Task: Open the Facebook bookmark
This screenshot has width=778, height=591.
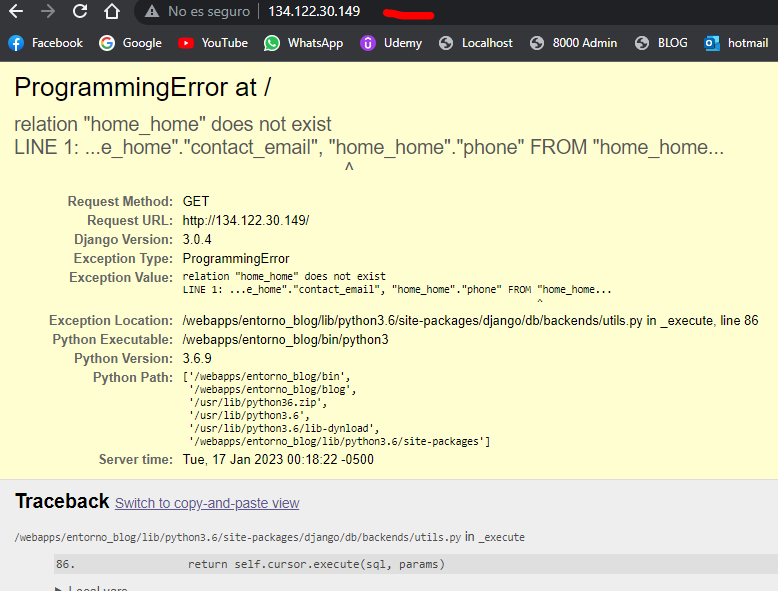Action: click(46, 43)
